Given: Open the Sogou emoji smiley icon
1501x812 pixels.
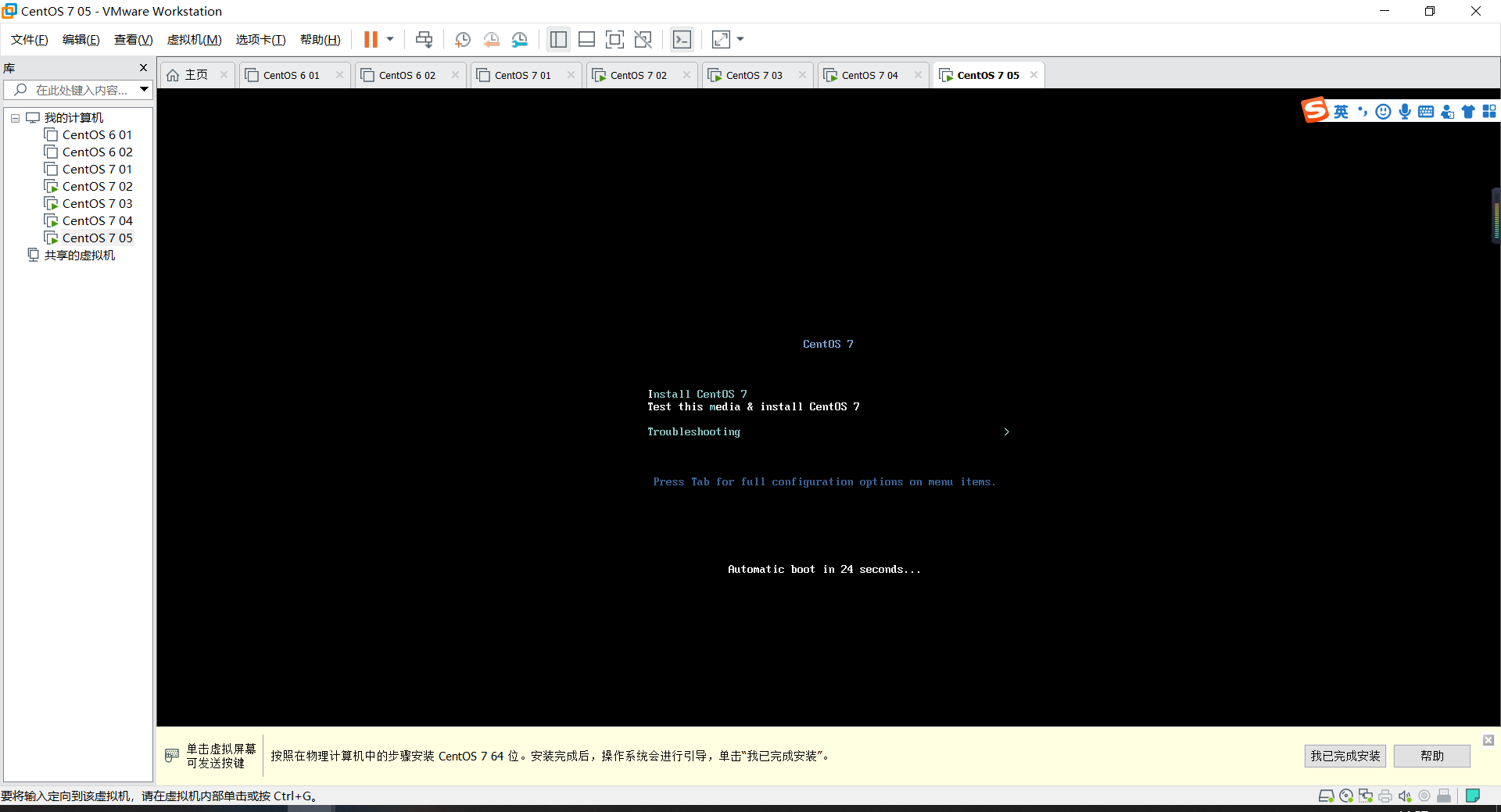Looking at the screenshot, I should click(x=1383, y=112).
